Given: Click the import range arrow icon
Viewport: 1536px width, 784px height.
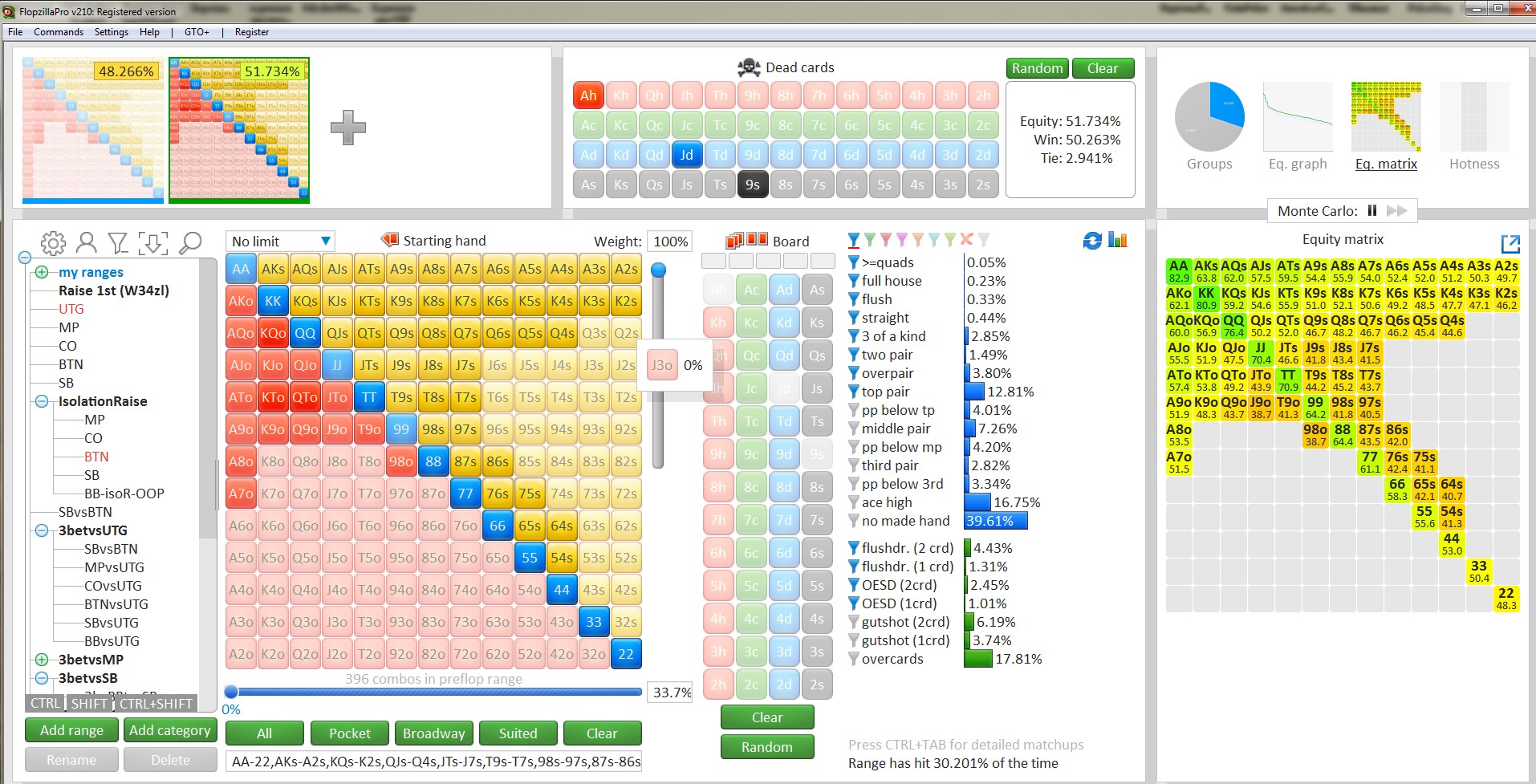Looking at the screenshot, I should (x=152, y=243).
